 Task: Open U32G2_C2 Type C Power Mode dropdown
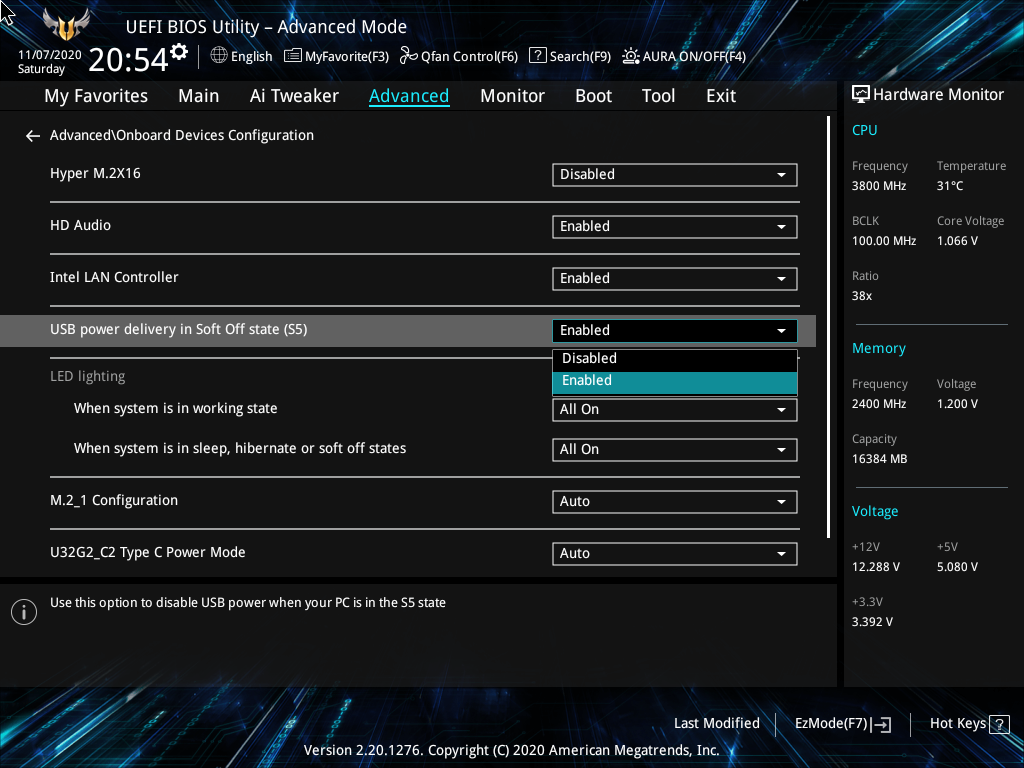675,554
